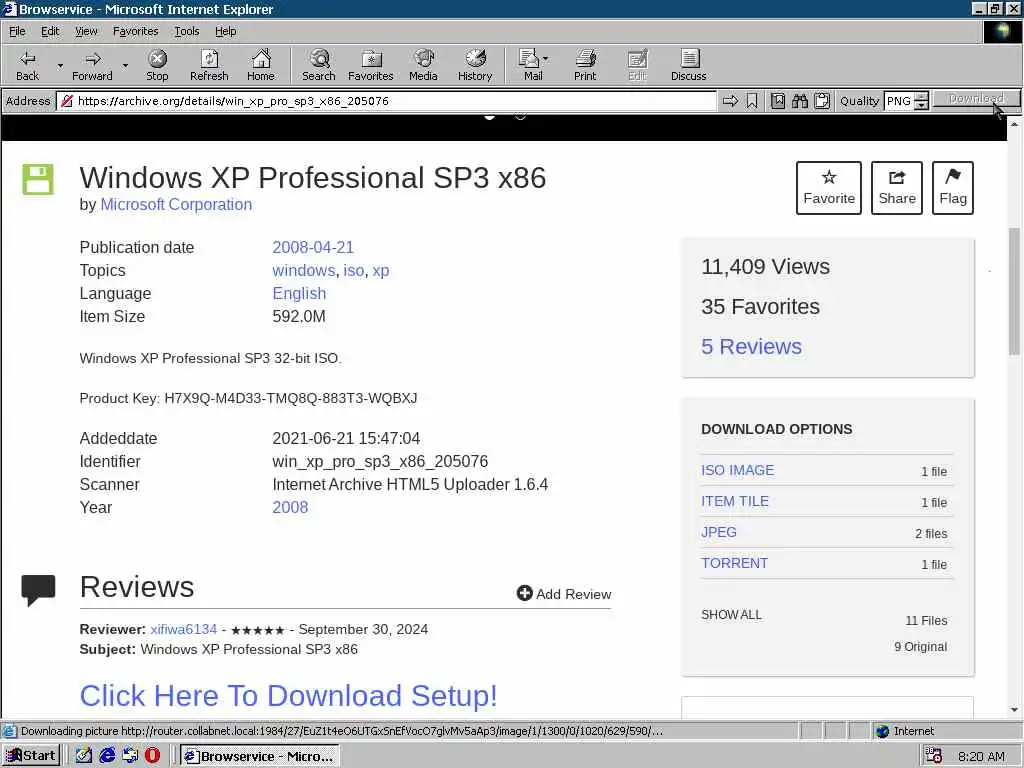Click the iso topic link

pos(353,270)
